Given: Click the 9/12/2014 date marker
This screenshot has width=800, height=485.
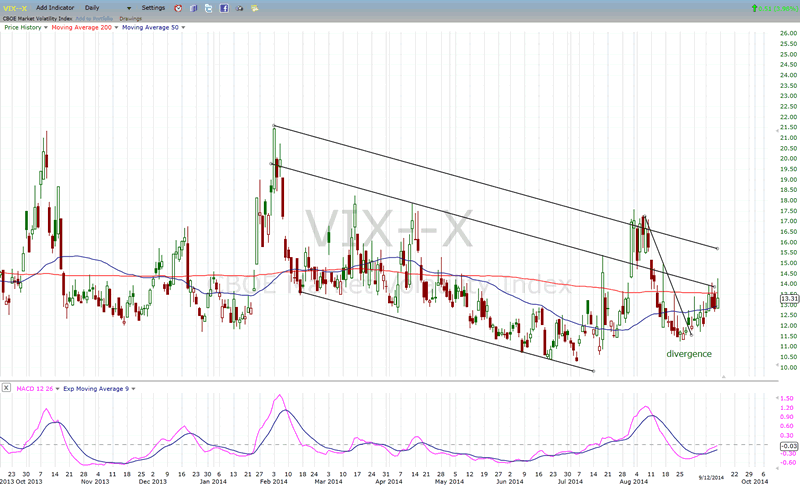Looking at the screenshot, I should [x=711, y=478].
